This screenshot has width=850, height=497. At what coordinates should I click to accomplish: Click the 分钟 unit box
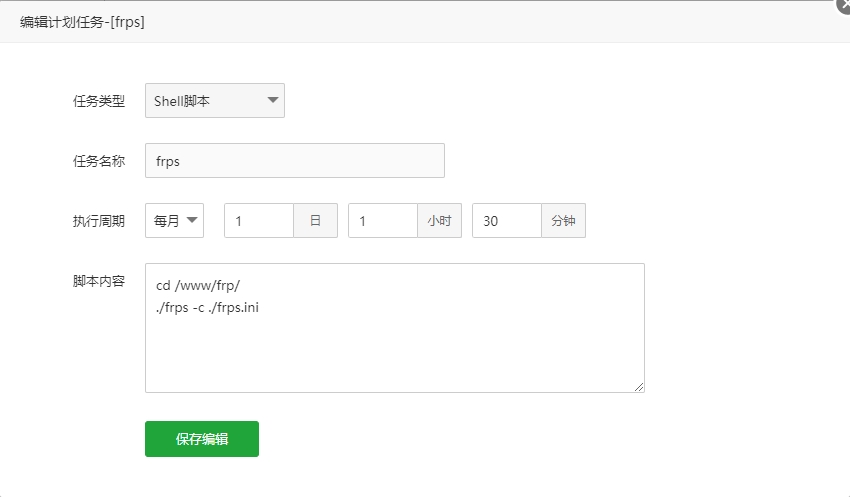click(x=563, y=221)
